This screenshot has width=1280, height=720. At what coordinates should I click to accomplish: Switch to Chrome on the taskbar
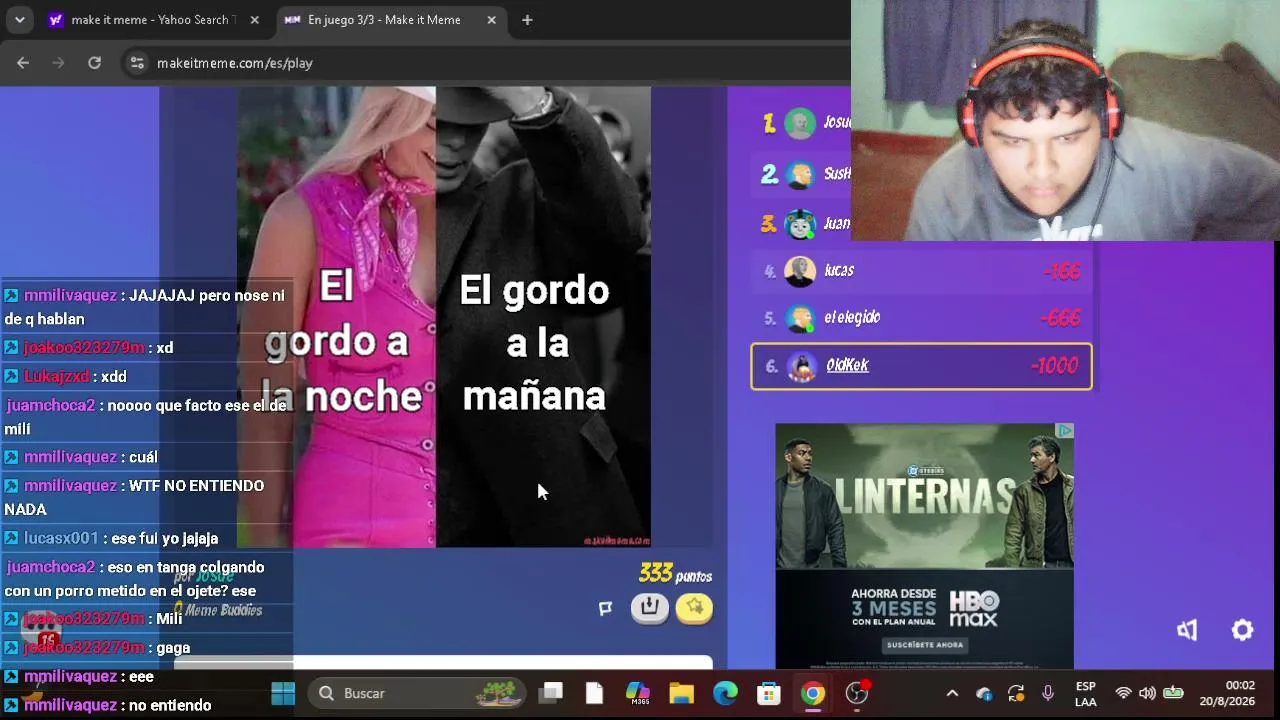[x=812, y=693]
